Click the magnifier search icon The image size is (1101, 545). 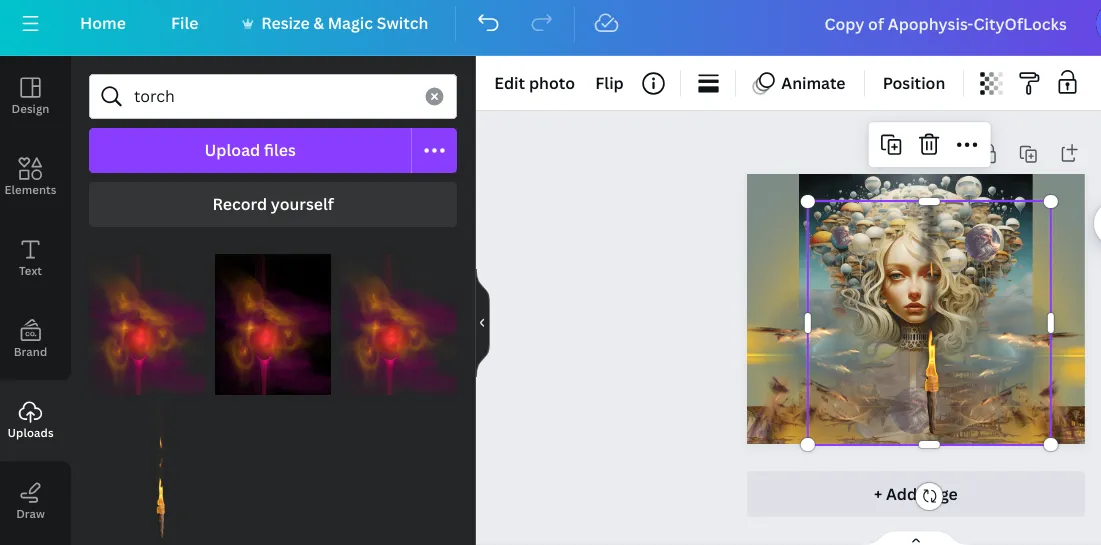coord(112,96)
